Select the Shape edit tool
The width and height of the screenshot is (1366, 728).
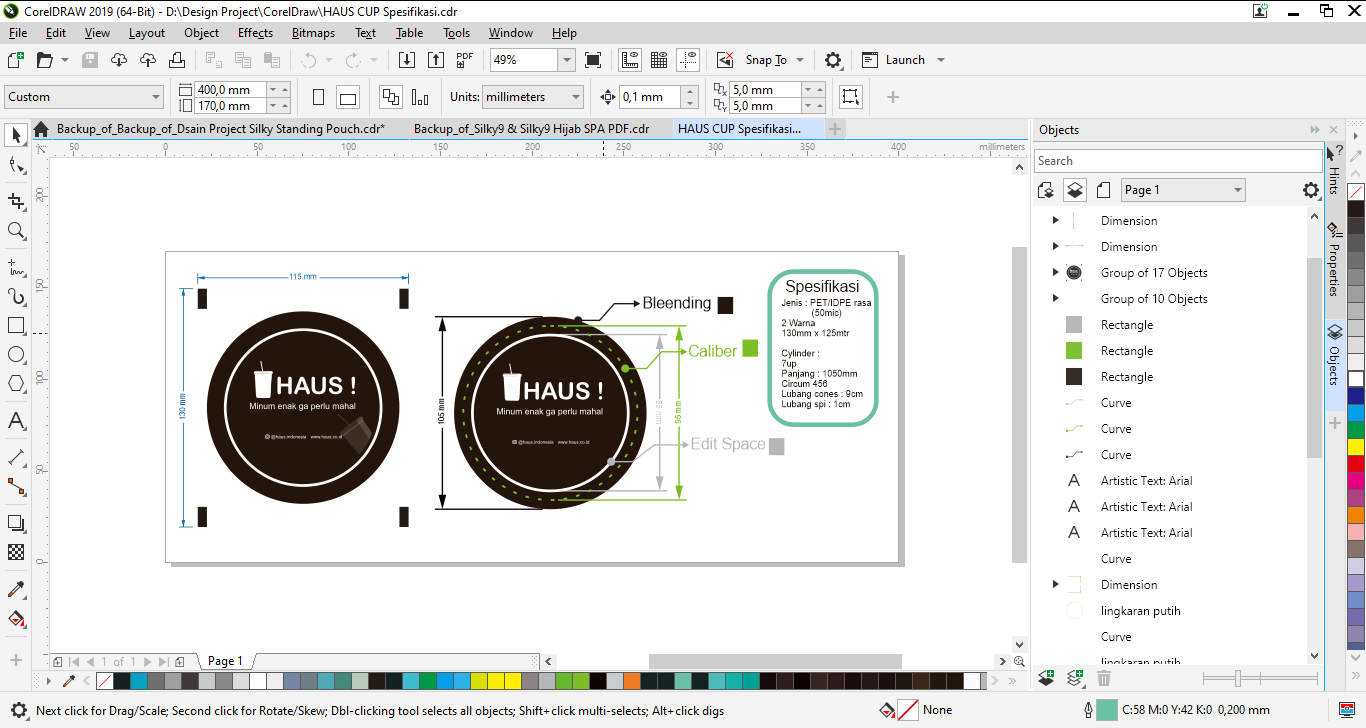(x=16, y=165)
